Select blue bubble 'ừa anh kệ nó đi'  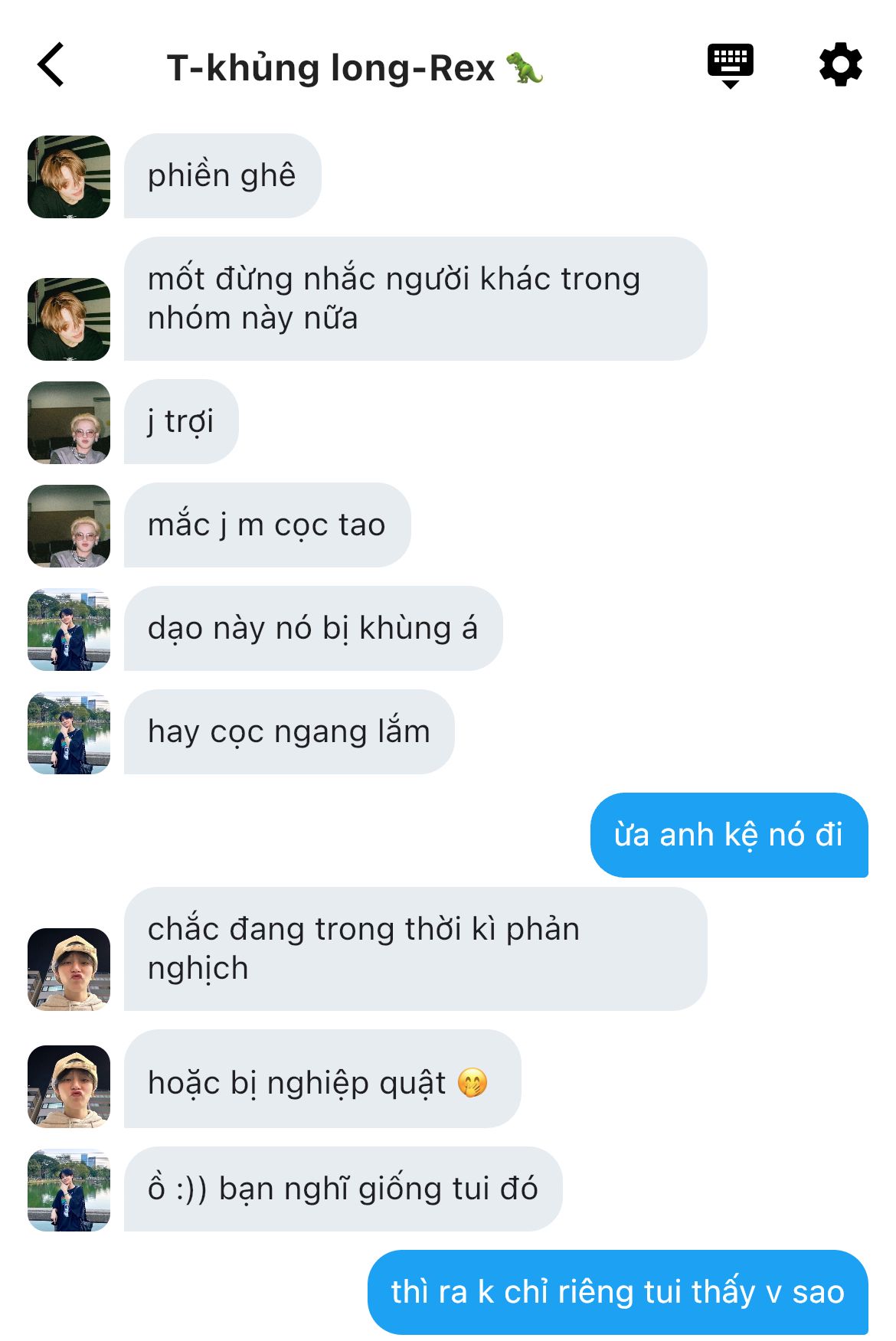(x=729, y=835)
